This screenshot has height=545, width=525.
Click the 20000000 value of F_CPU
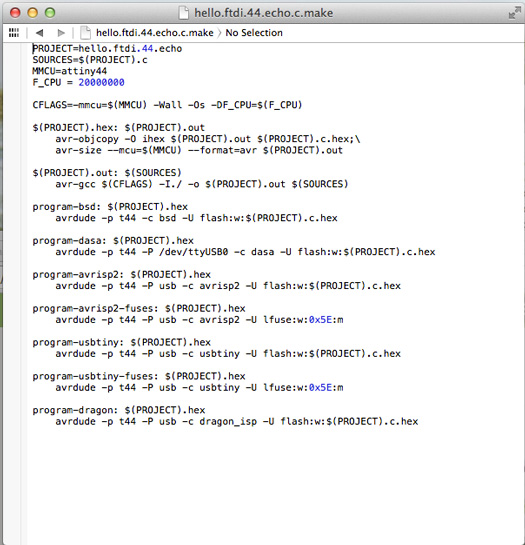pos(101,82)
